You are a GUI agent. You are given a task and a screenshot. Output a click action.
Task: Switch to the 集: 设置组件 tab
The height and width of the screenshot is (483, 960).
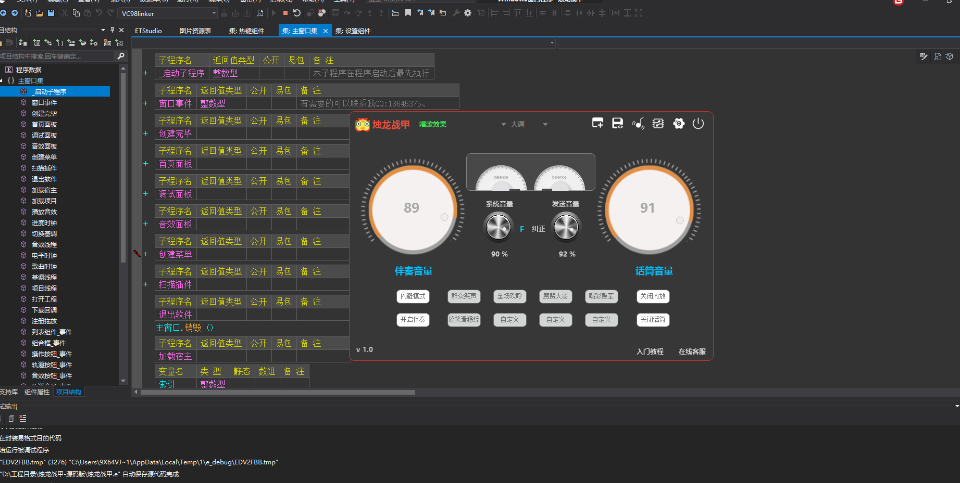(x=352, y=31)
